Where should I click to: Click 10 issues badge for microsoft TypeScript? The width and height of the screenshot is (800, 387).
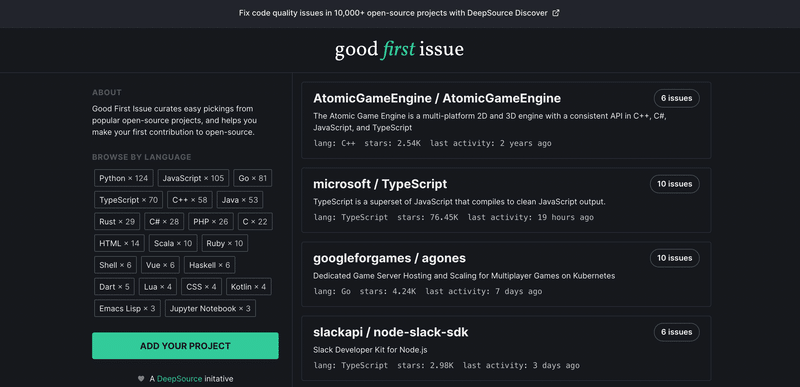[x=674, y=184]
